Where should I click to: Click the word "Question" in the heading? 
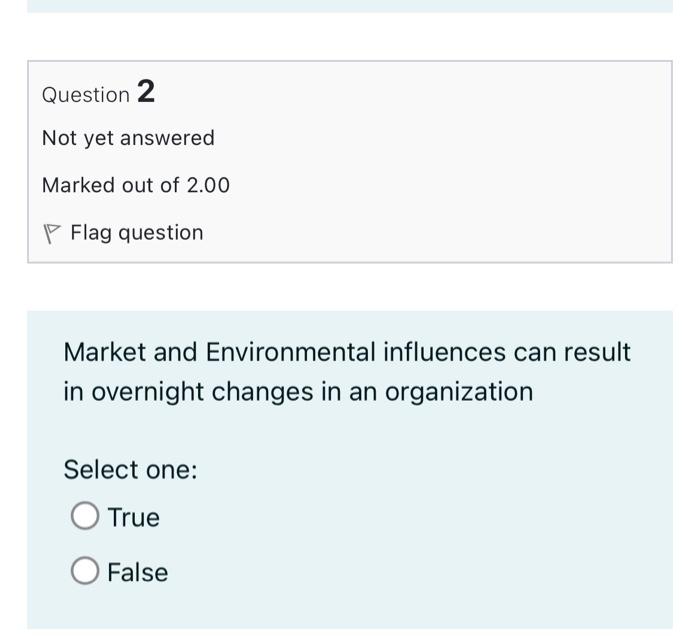click(x=86, y=95)
